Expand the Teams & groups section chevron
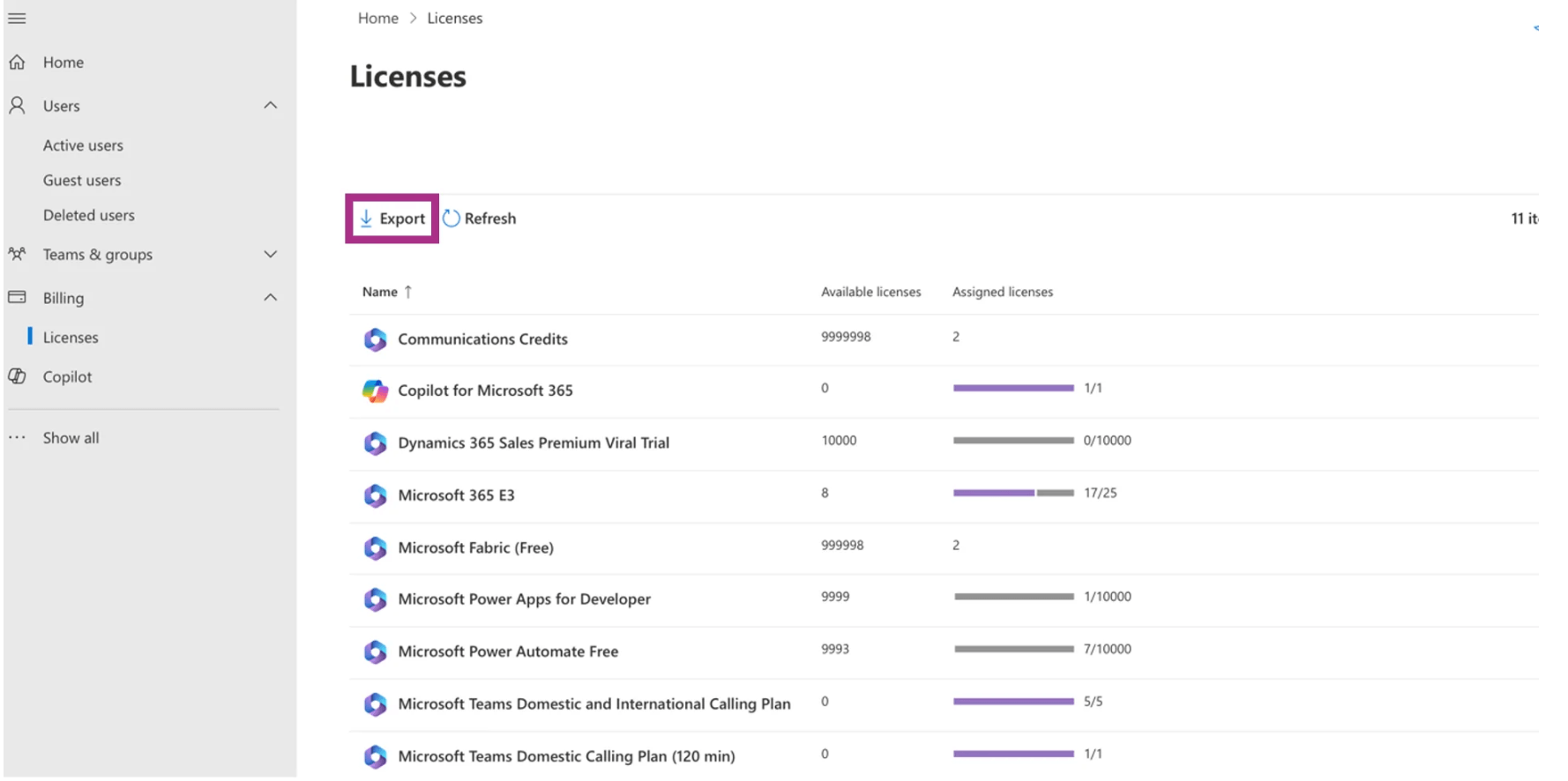 271,254
